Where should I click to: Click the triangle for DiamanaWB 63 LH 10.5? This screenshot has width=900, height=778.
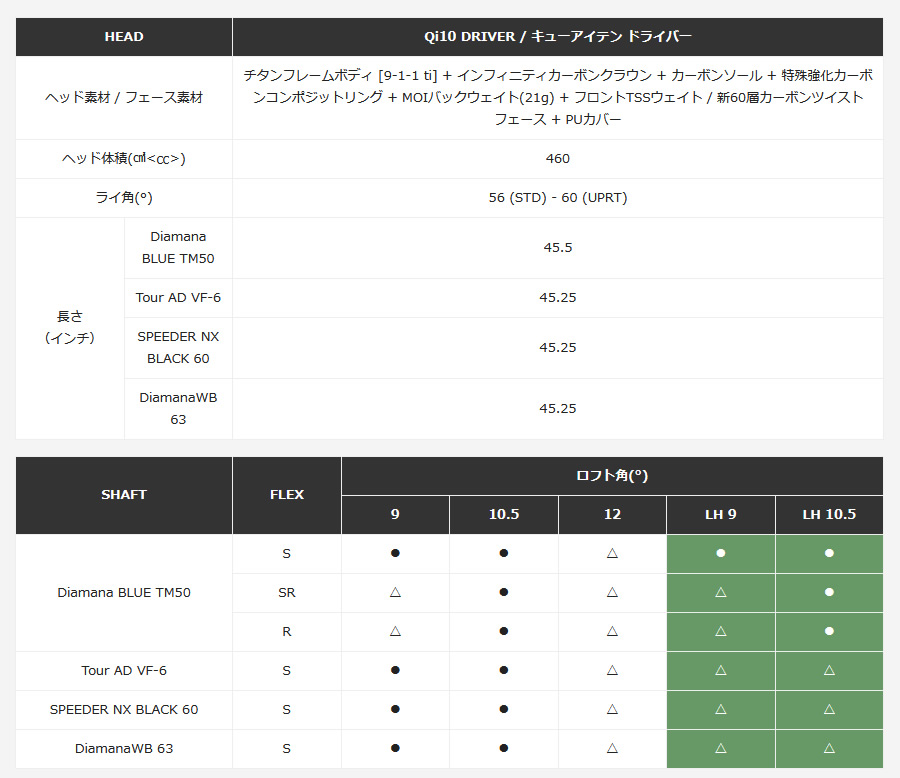point(829,749)
